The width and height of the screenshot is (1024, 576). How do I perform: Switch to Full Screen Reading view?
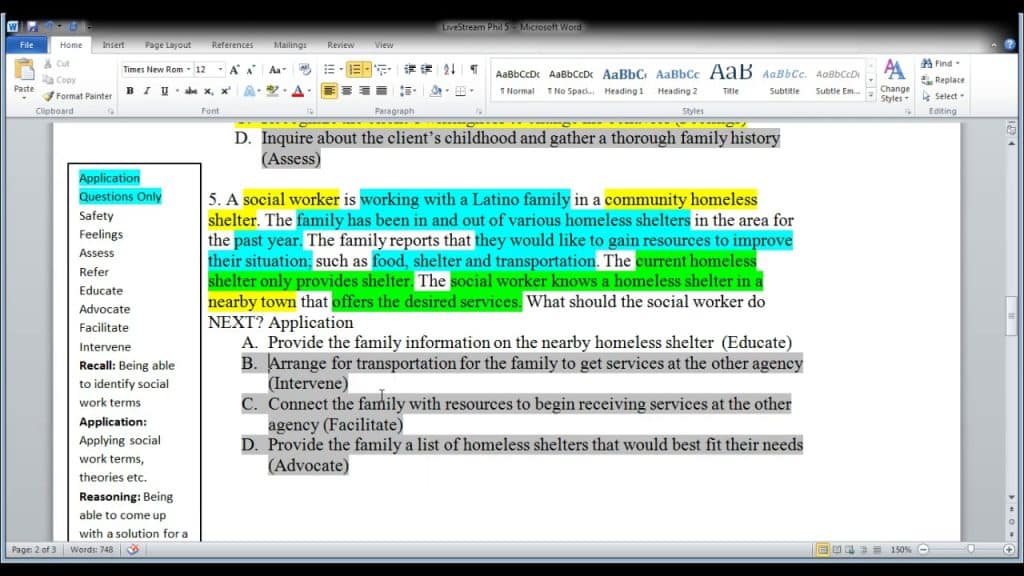(837, 550)
